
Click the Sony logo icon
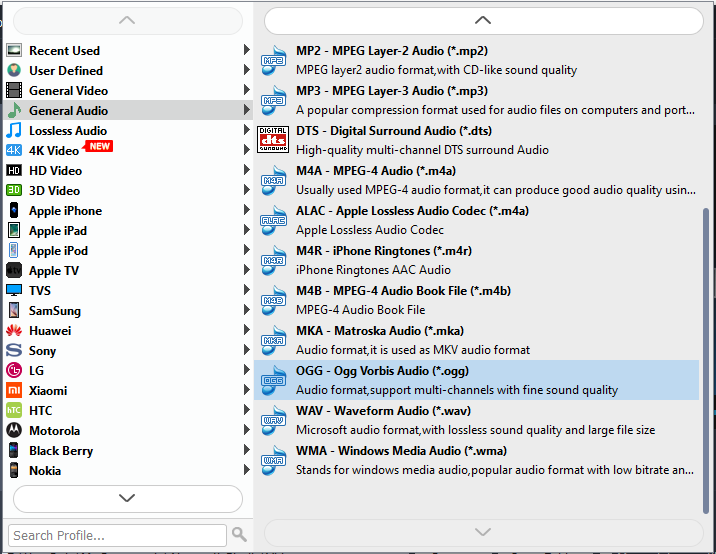[x=14, y=350]
